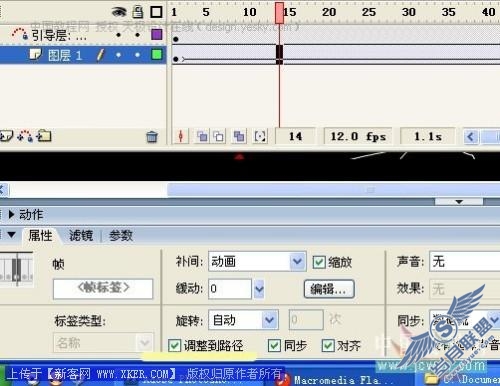Click frame number 20 on timeline ruler

tap(329, 12)
